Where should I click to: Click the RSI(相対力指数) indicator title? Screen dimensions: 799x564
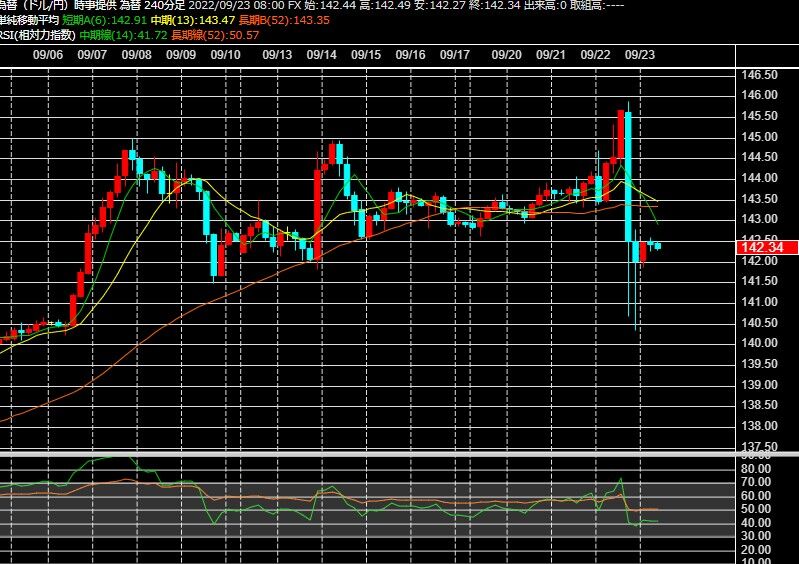pos(38,35)
